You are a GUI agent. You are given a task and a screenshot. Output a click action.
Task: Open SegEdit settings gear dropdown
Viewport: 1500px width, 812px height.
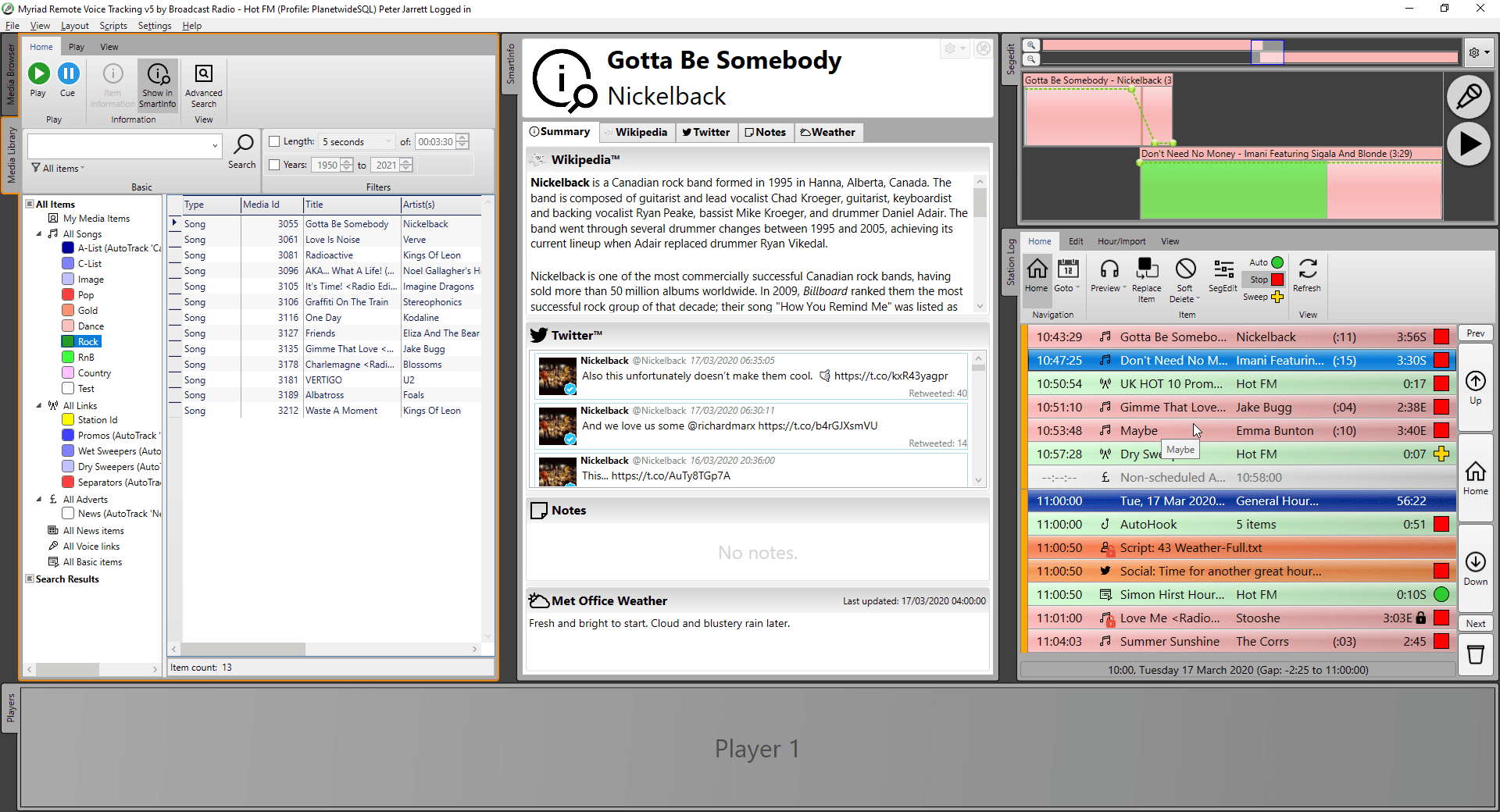(x=1479, y=52)
